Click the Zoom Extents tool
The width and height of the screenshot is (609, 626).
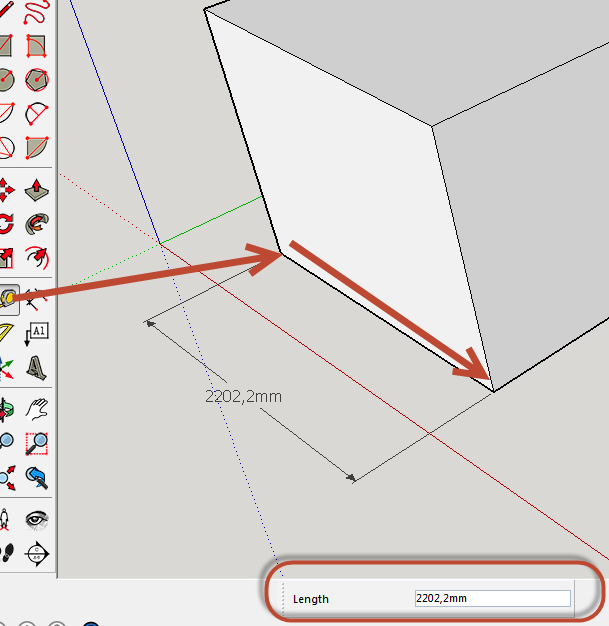7,478
